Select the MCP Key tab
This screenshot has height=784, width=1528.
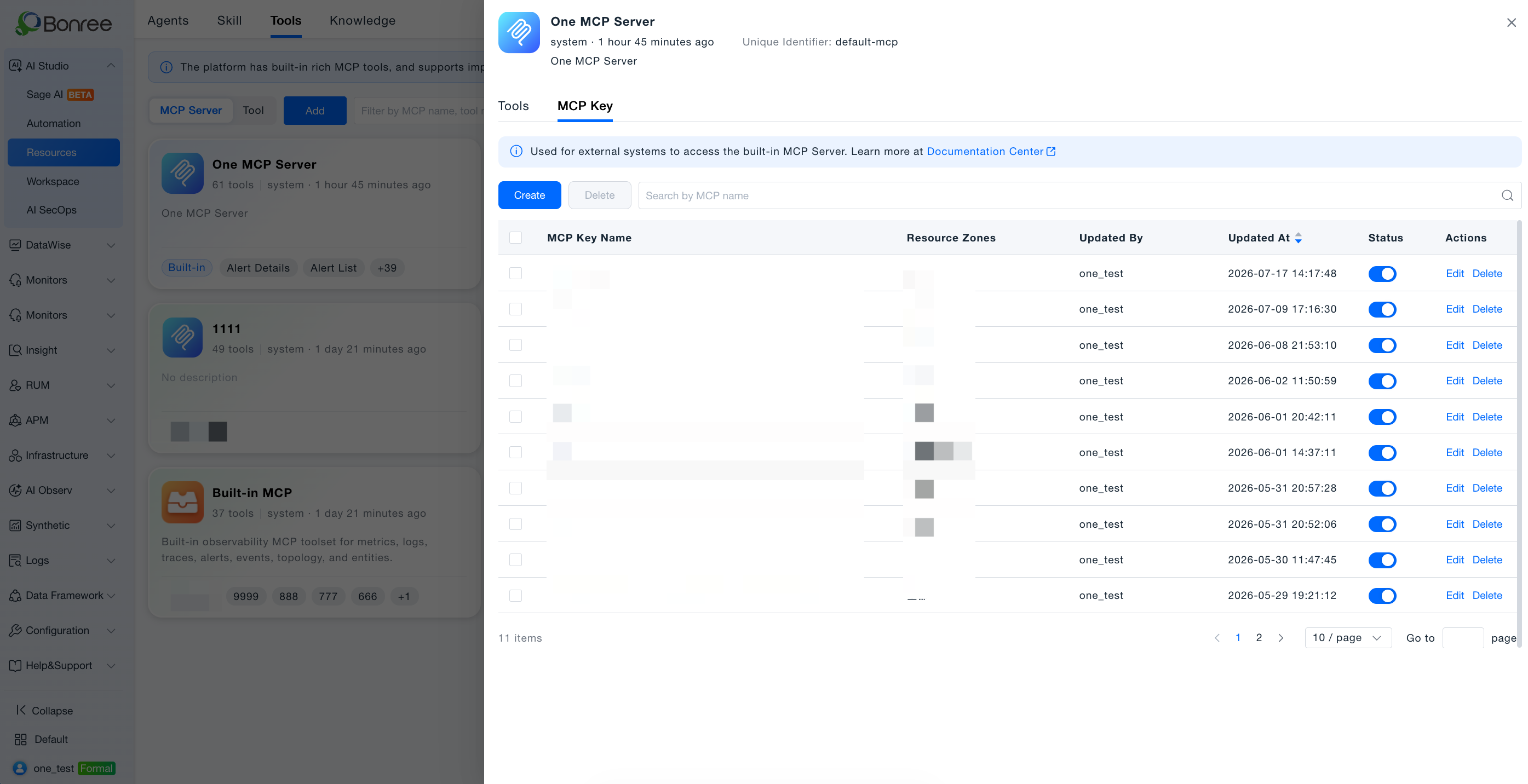click(x=585, y=106)
